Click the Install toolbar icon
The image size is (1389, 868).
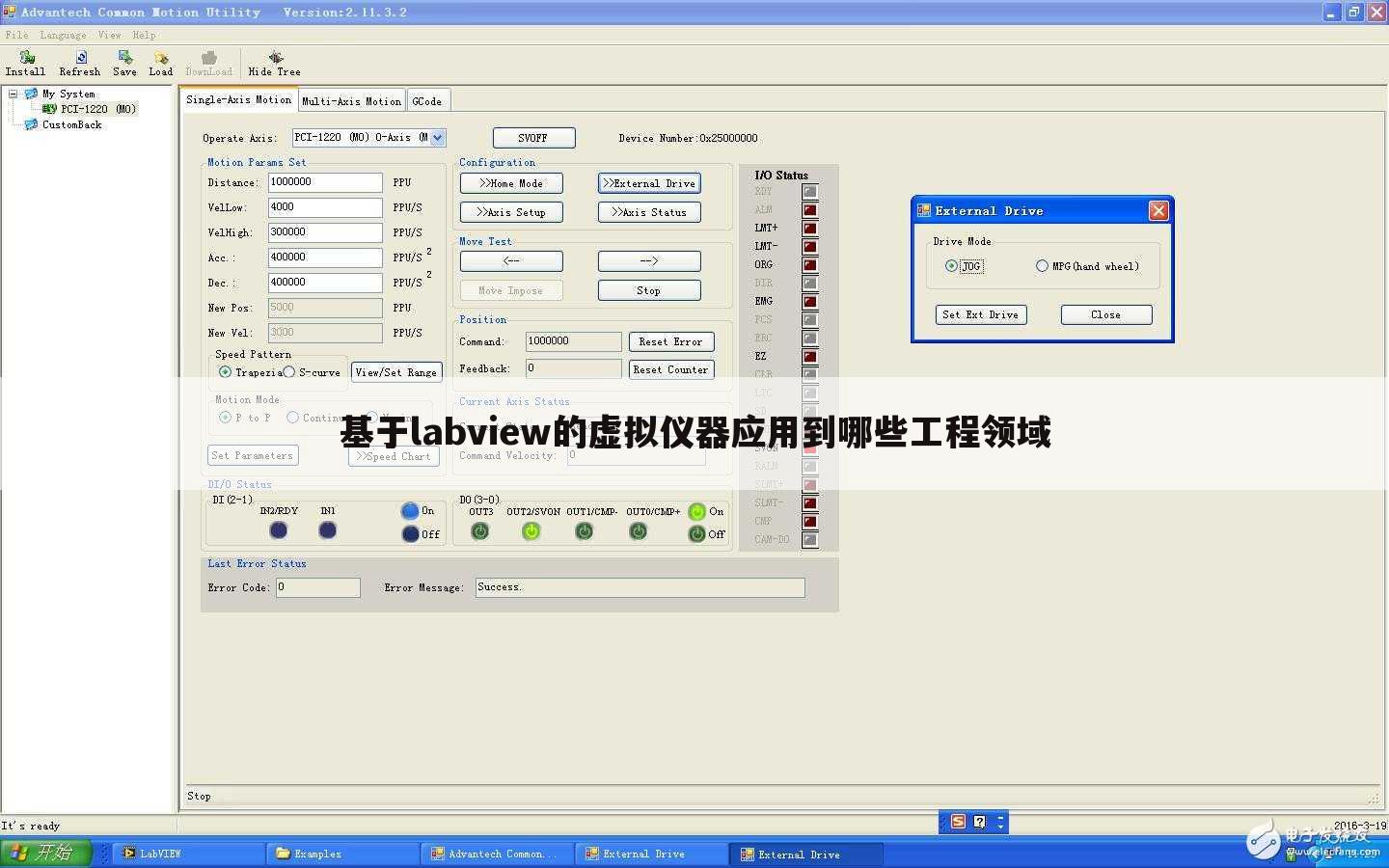click(x=26, y=64)
